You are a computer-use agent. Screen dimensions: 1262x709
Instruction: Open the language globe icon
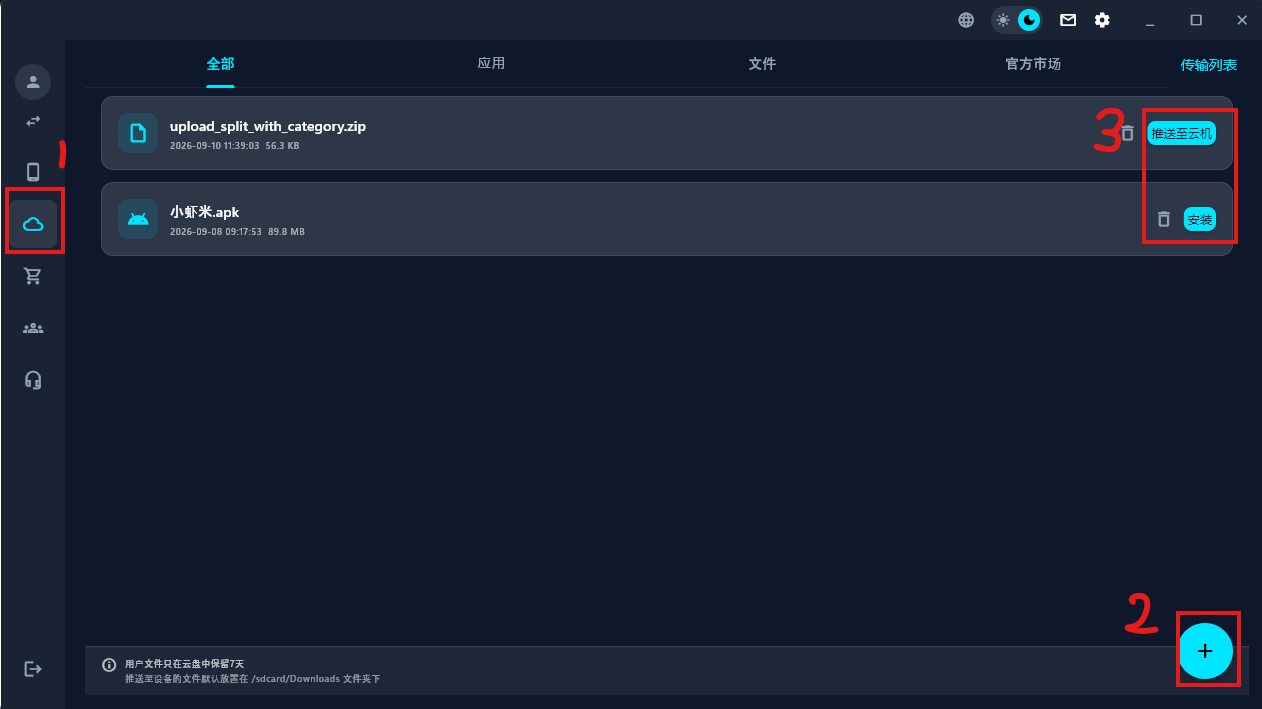(966, 20)
